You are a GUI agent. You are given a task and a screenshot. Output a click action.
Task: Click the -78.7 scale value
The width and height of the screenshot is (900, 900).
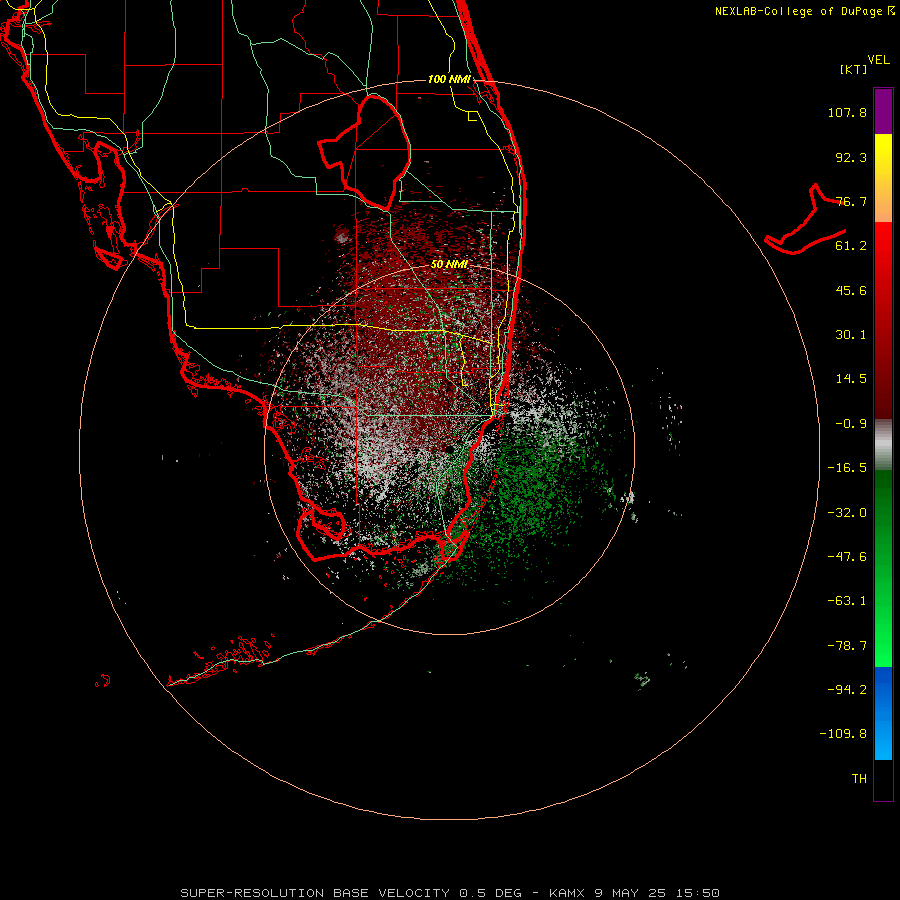[x=847, y=646]
